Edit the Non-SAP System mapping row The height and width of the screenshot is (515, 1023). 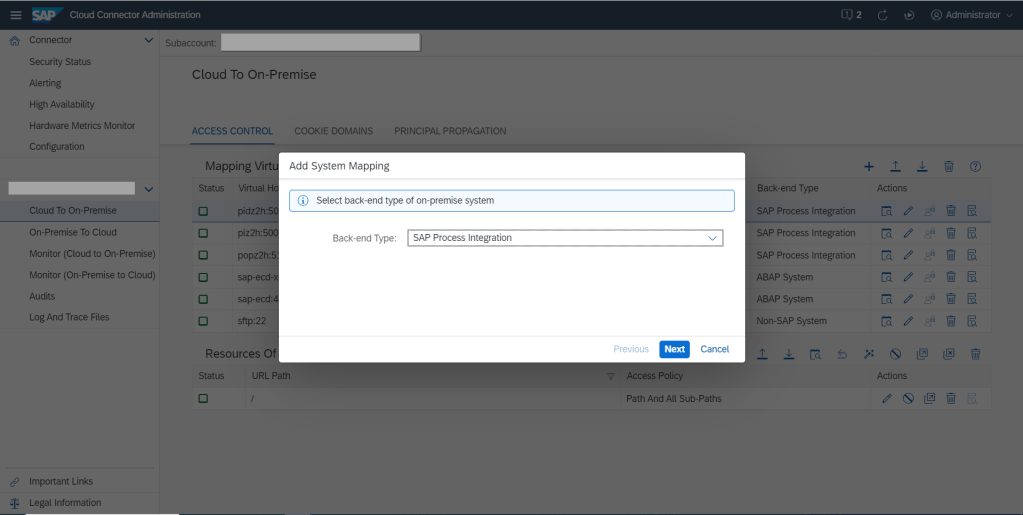[908, 321]
